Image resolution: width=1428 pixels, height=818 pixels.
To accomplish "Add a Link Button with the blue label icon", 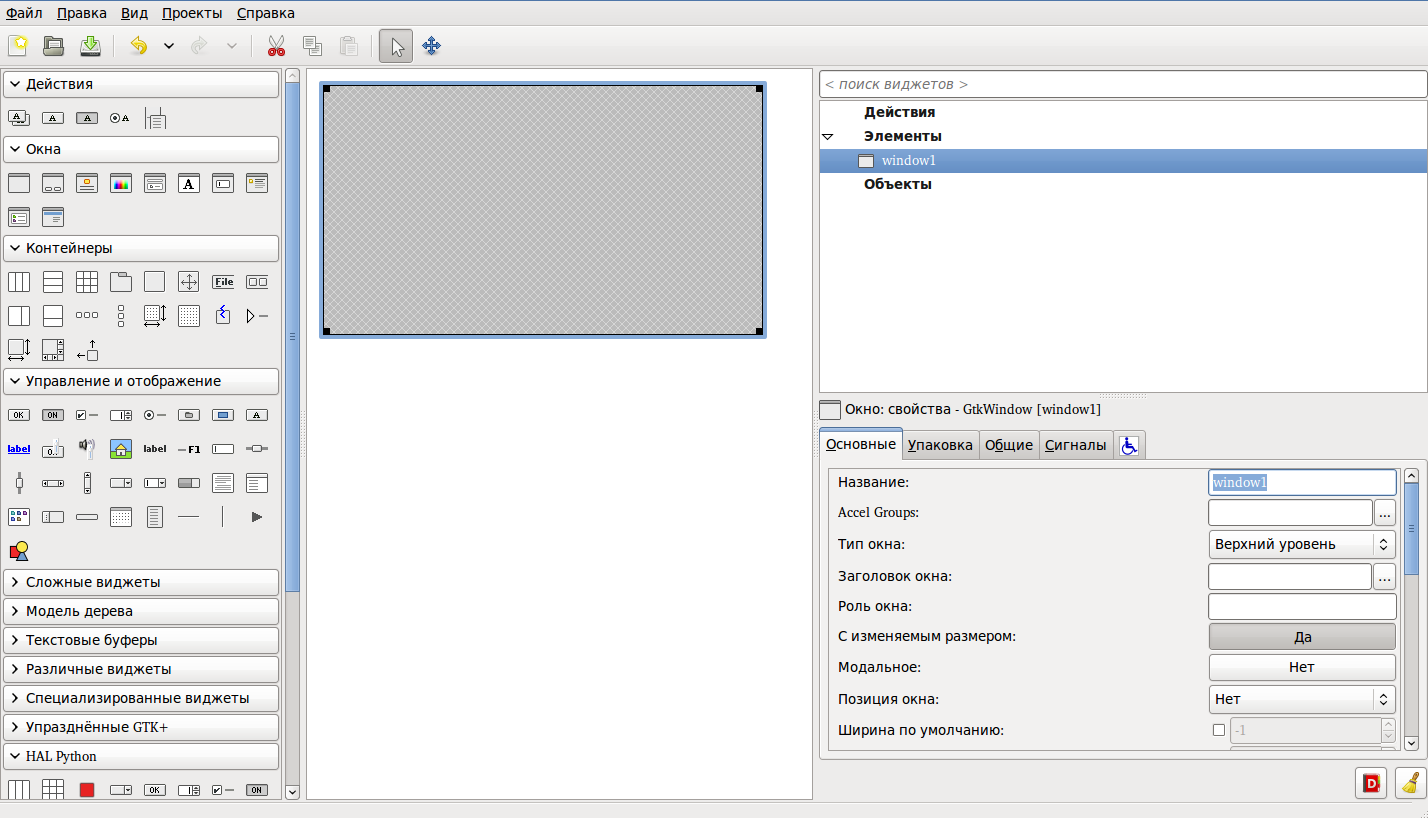I will (x=19, y=449).
